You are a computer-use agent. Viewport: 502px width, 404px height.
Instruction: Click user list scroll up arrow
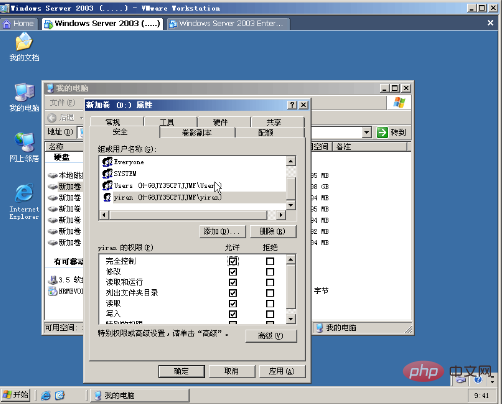pos(291,161)
